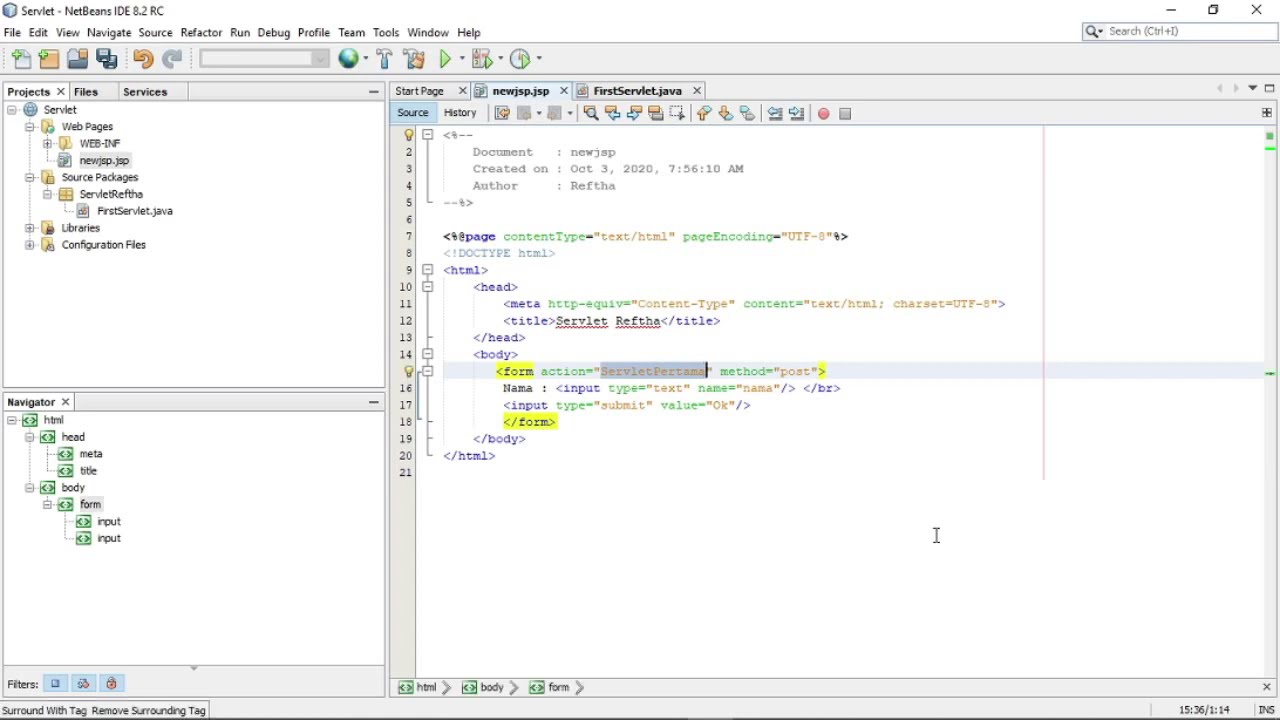
Task: Open the Services panel tab
Action: [x=145, y=92]
